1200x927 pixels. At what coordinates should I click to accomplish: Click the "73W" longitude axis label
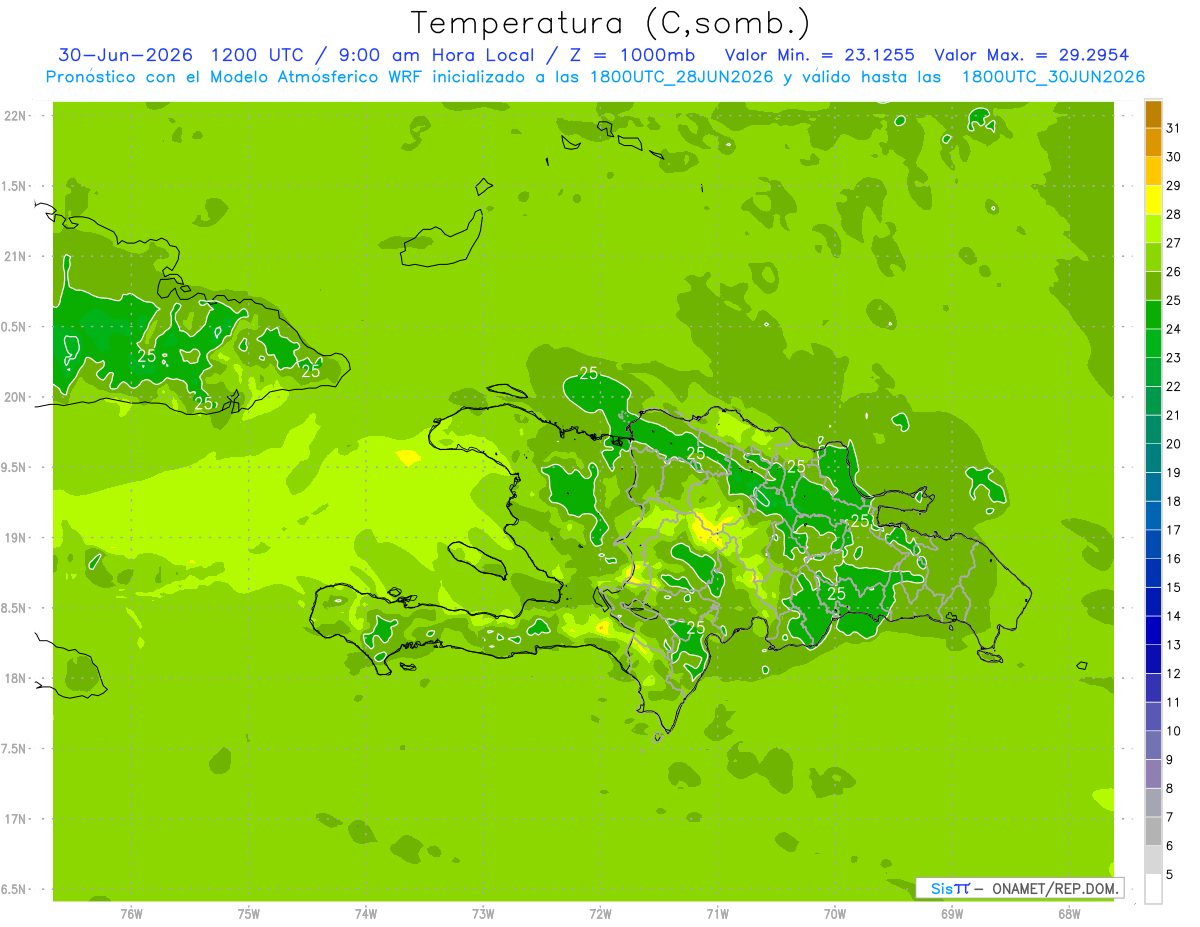[483, 915]
